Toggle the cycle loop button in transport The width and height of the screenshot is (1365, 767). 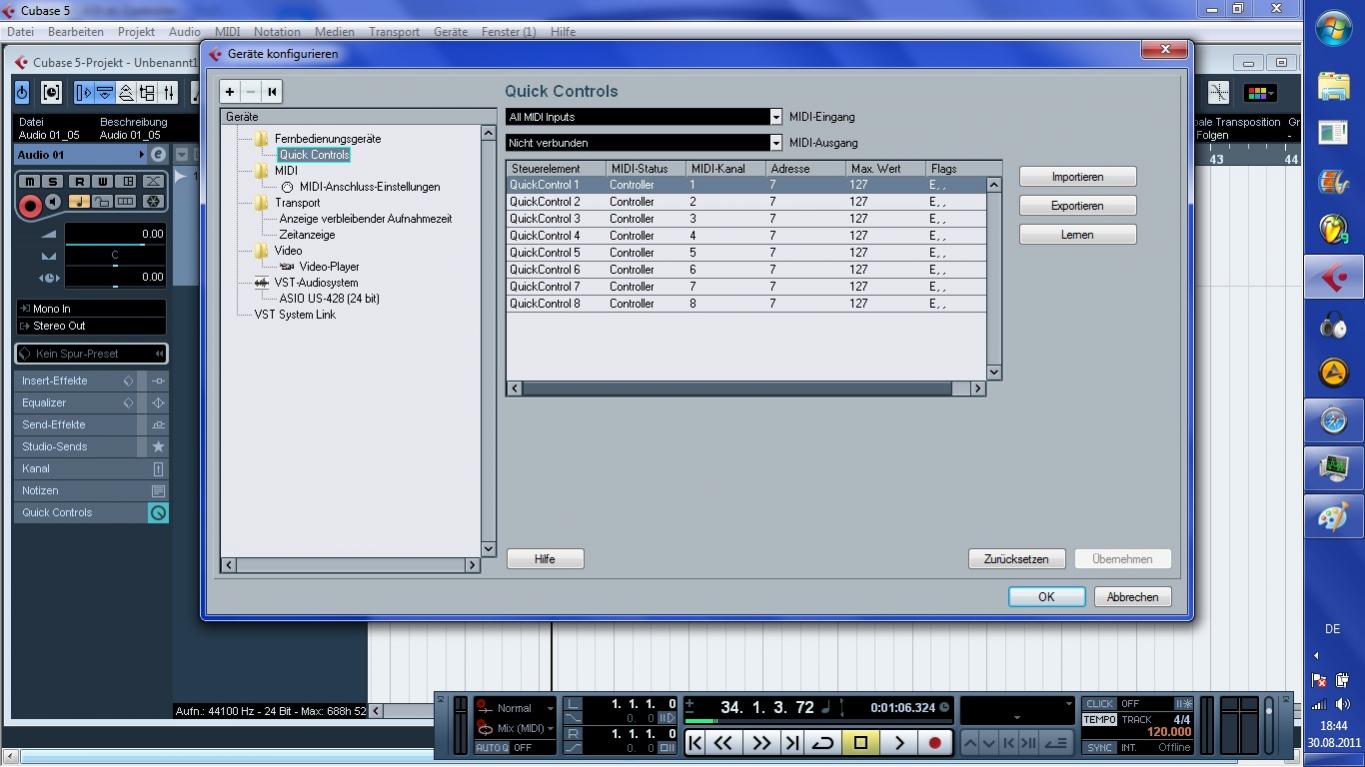click(823, 742)
